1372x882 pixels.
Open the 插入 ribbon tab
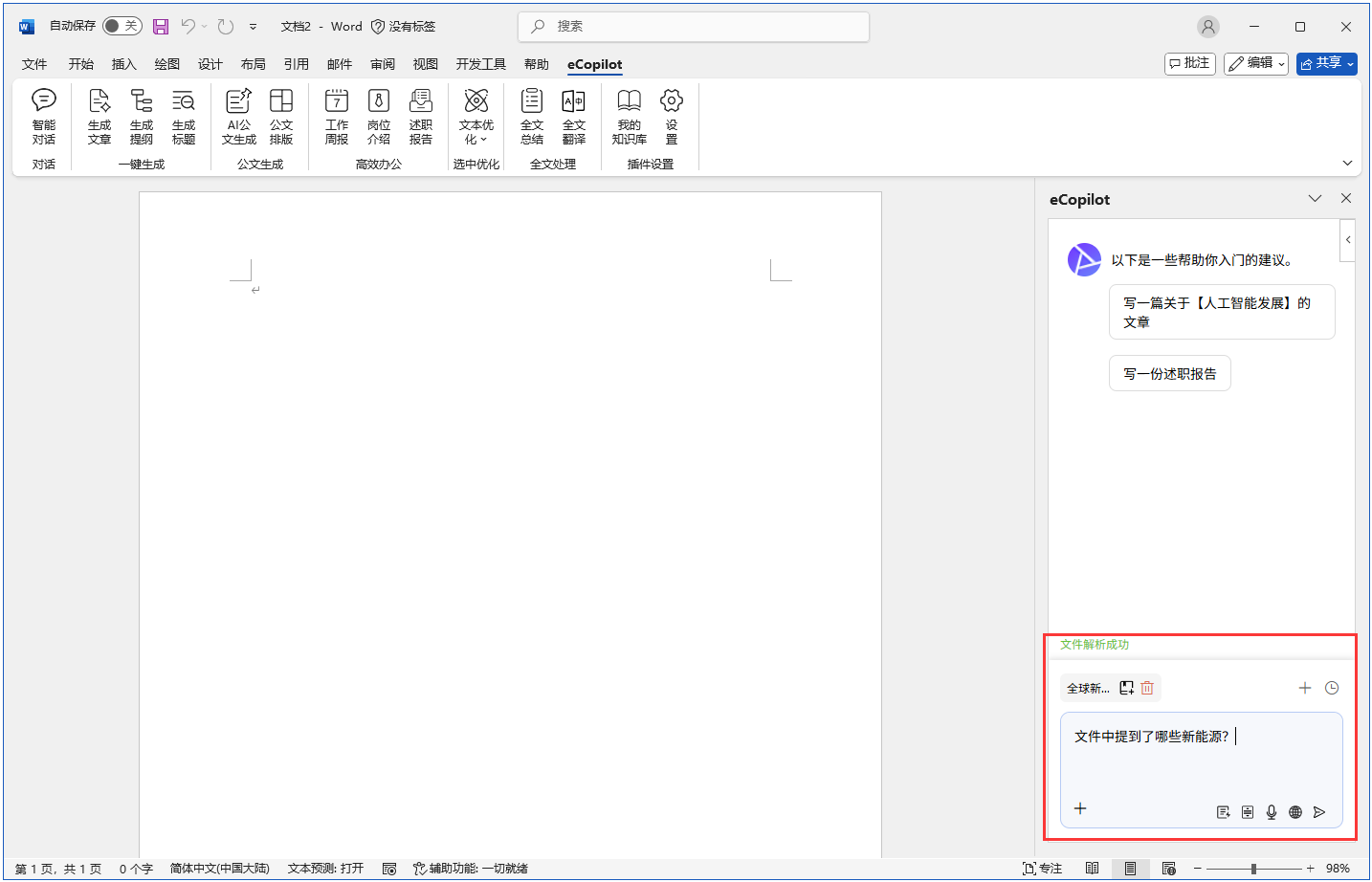tap(123, 64)
